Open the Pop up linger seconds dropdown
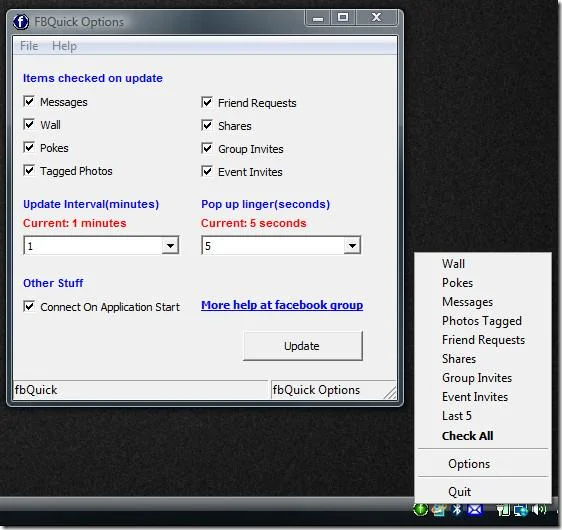The image size is (562, 530). coord(352,245)
